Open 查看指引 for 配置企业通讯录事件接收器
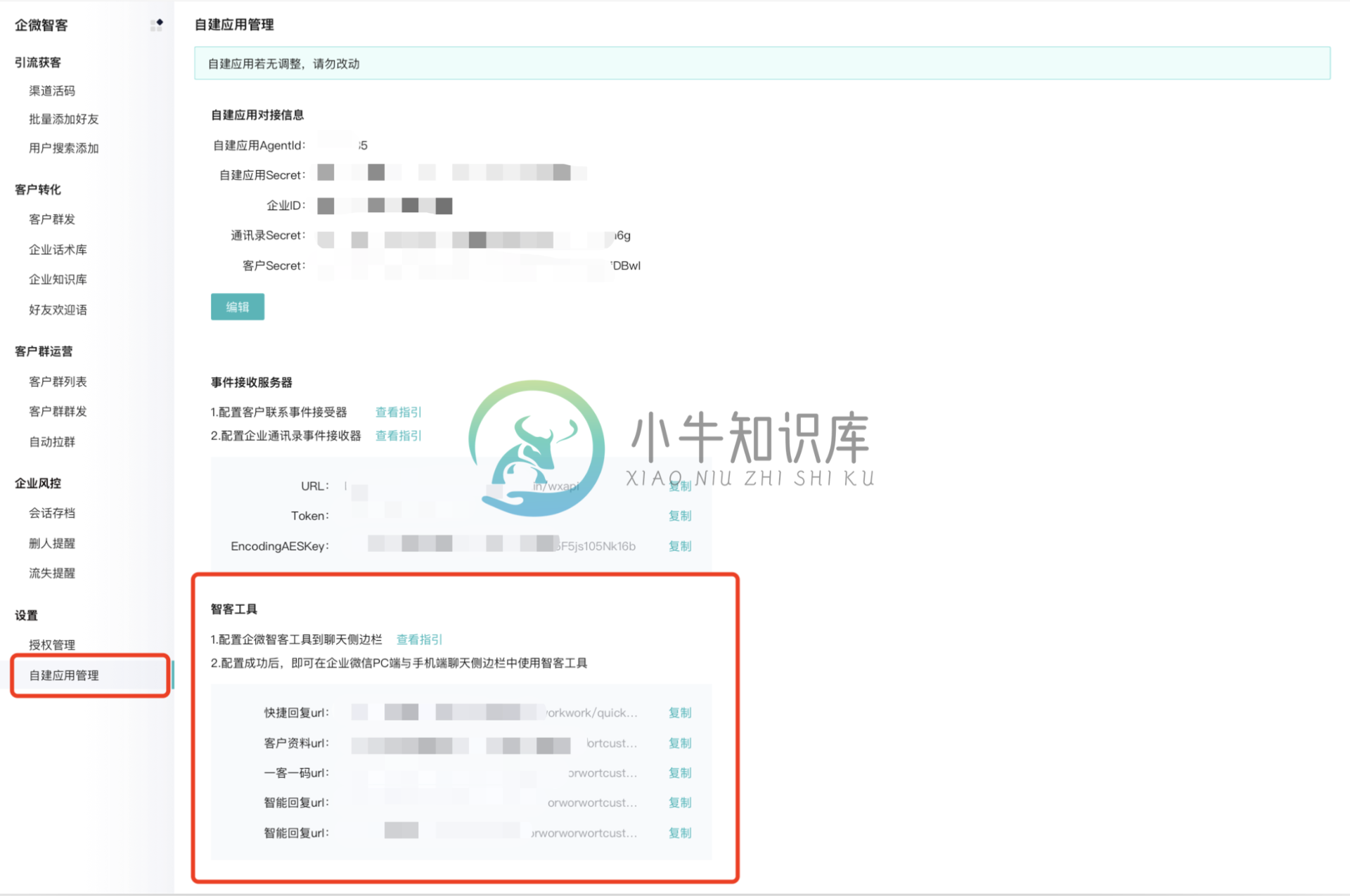This screenshot has width=1350, height=896. pos(398,436)
